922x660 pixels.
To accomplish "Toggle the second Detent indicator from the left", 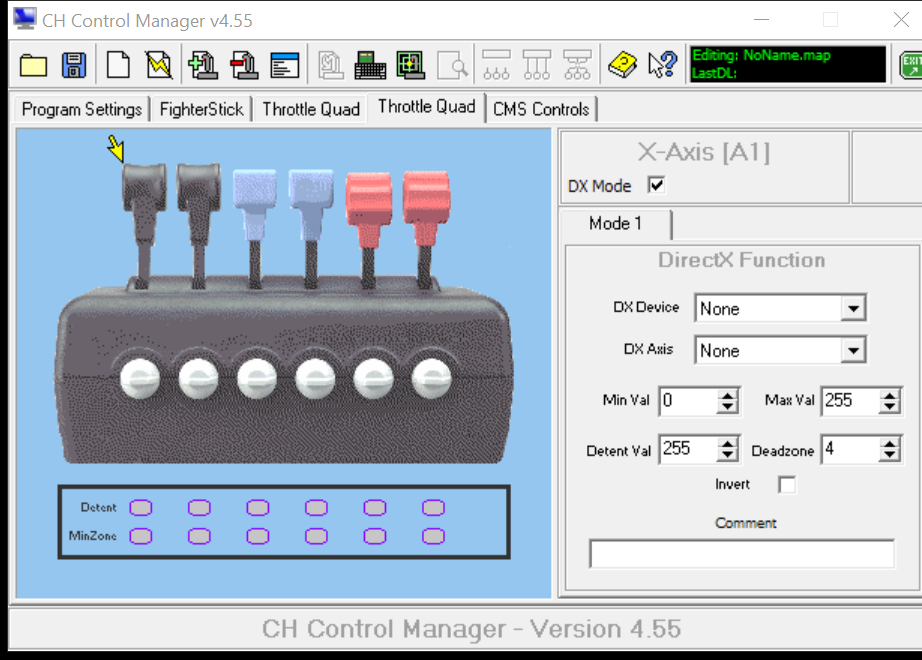I will click(x=199, y=508).
